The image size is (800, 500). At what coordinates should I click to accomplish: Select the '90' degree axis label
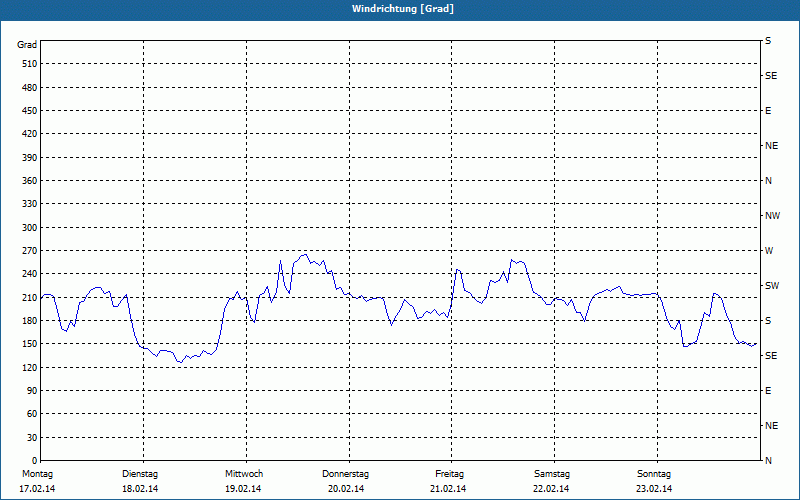pyautogui.click(x=32, y=390)
